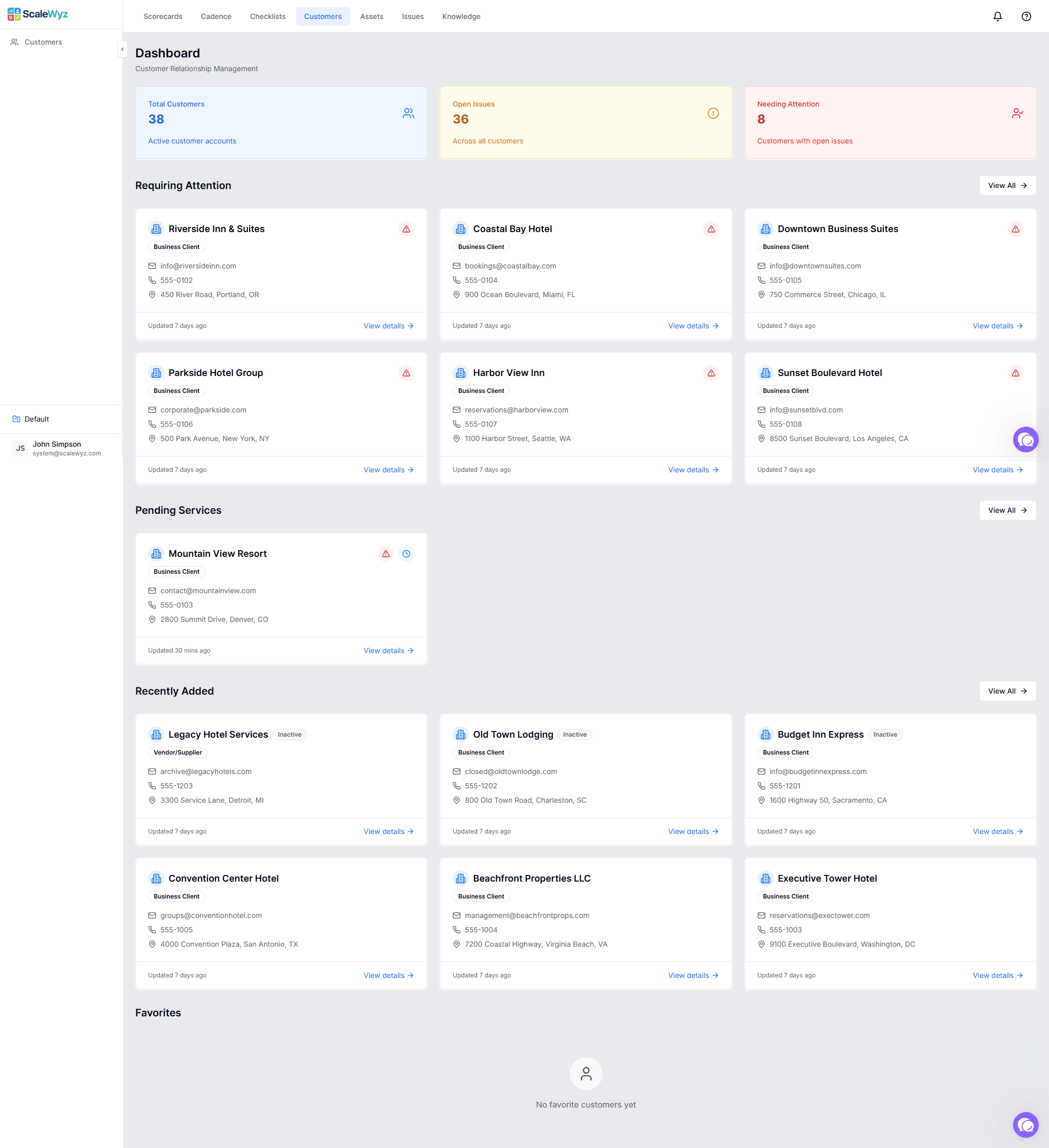Viewport: 1049px width, 1148px height.
Task: Click the clock icon on Mountain View Resort card
Action: pyautogui.click(x=406, y=553)
